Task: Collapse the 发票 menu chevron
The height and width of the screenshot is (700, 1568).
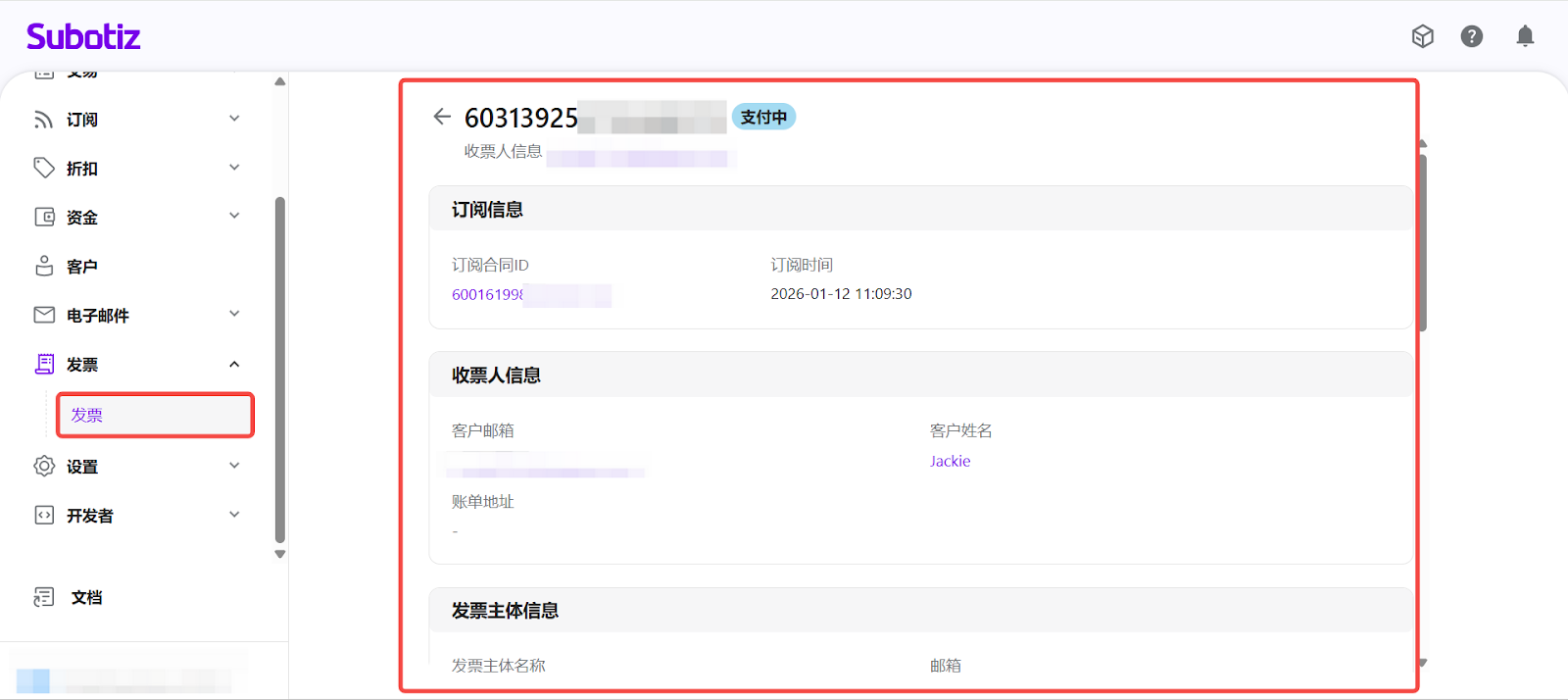Action: pos(234,365)
